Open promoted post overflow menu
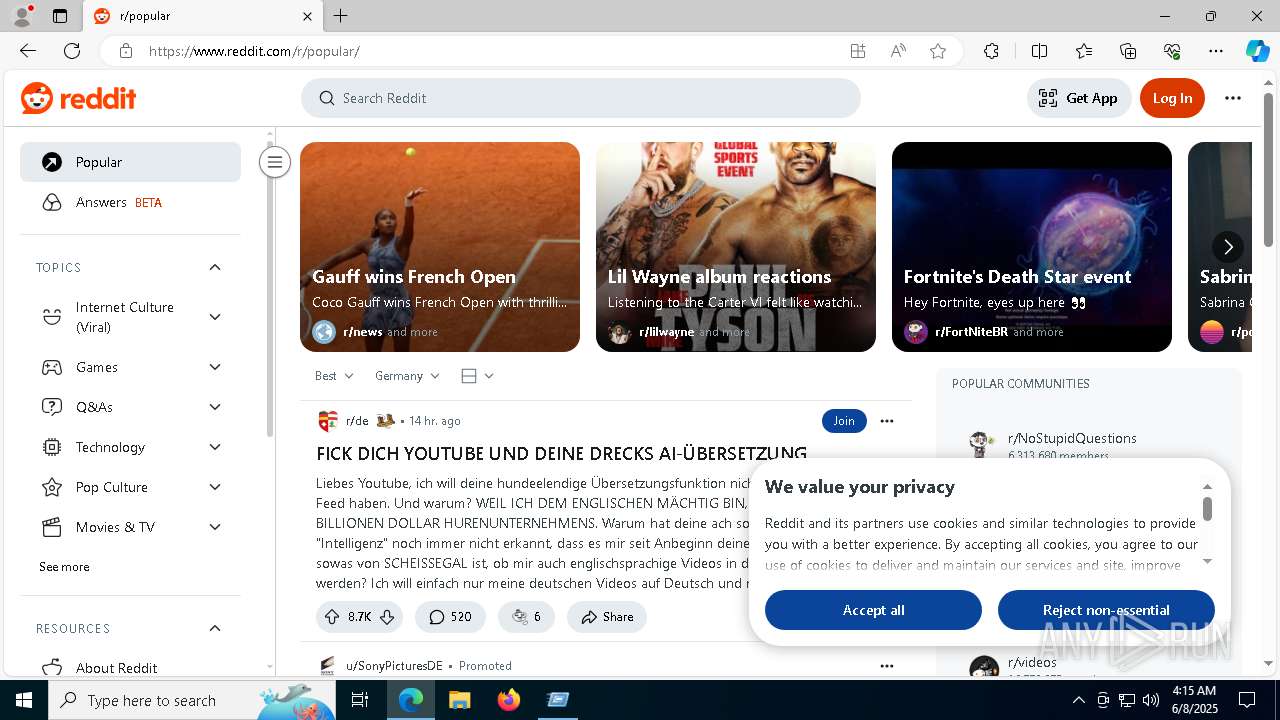1280x720 pixels. click(887, 666)
